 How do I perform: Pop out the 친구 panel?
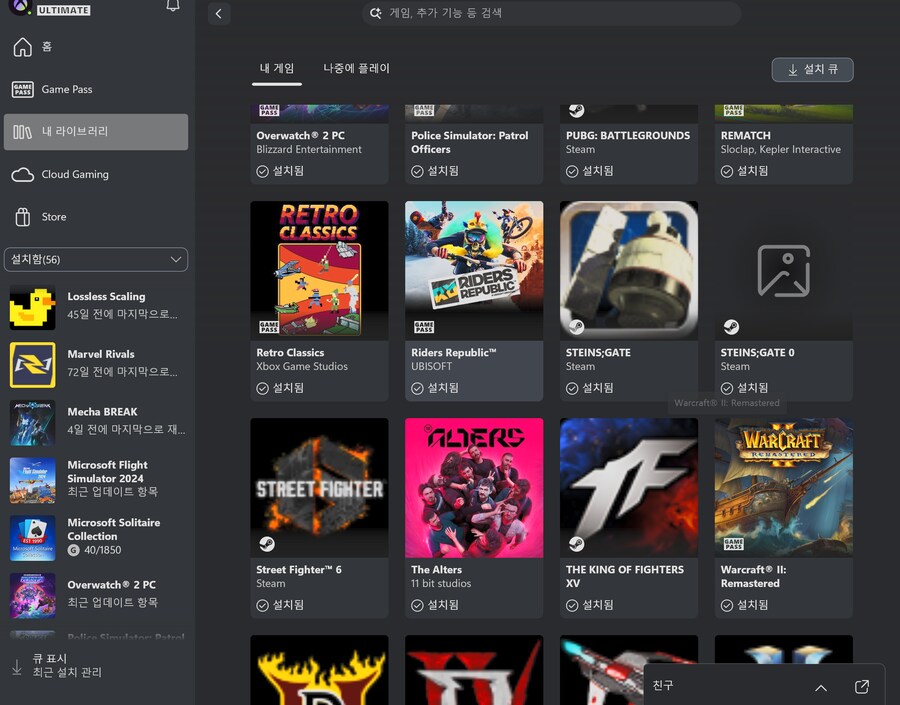[862, 687]
